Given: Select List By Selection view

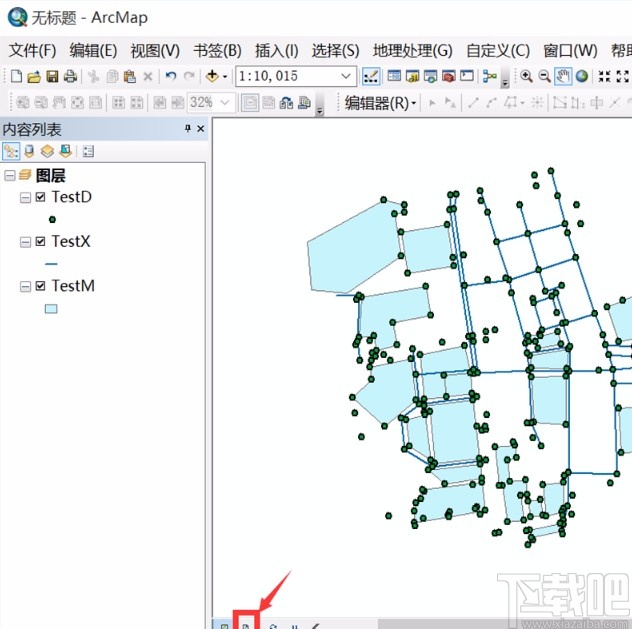Looking at the screenshot, I should click(65, 152).
